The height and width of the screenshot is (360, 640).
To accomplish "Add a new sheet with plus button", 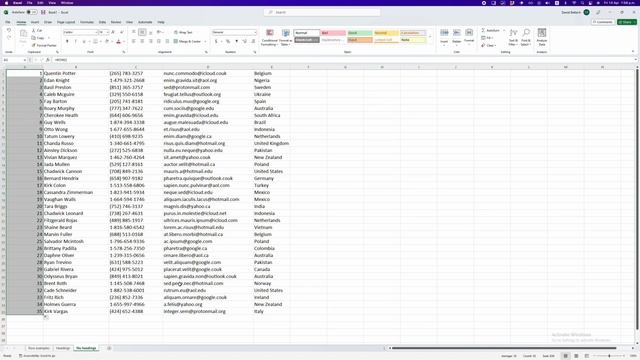I will [x=109, y=348].
